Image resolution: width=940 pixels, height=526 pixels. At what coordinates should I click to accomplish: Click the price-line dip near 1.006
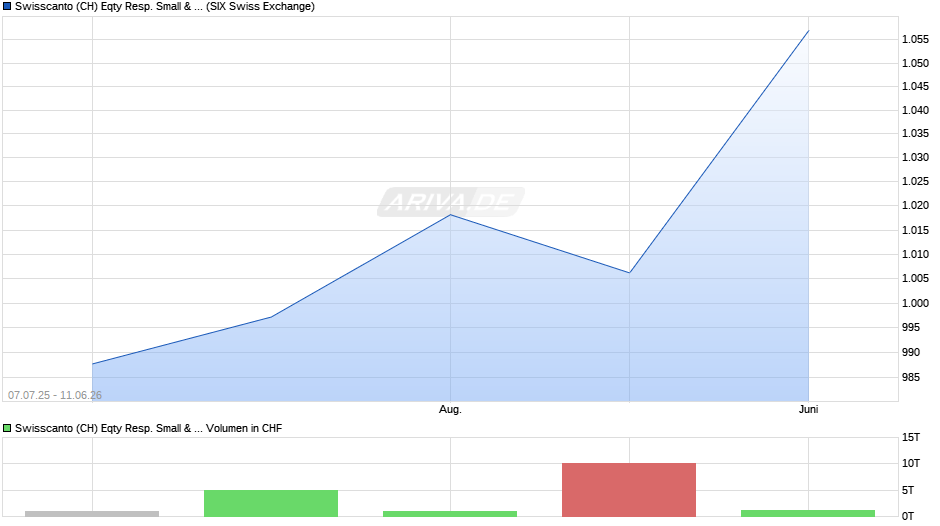[x=629, y=273]
